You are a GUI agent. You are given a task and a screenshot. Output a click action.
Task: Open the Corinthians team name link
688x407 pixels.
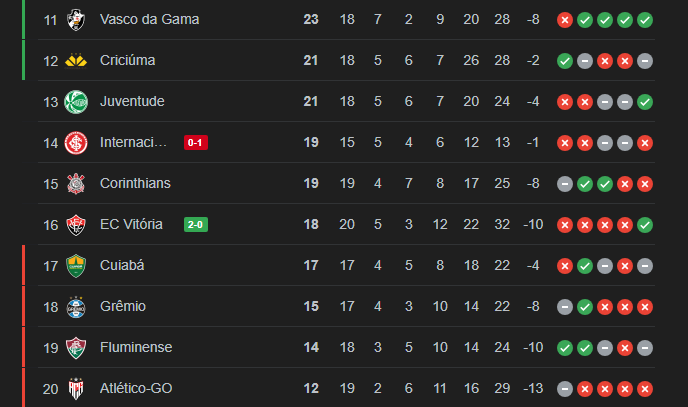coord(135,183)
